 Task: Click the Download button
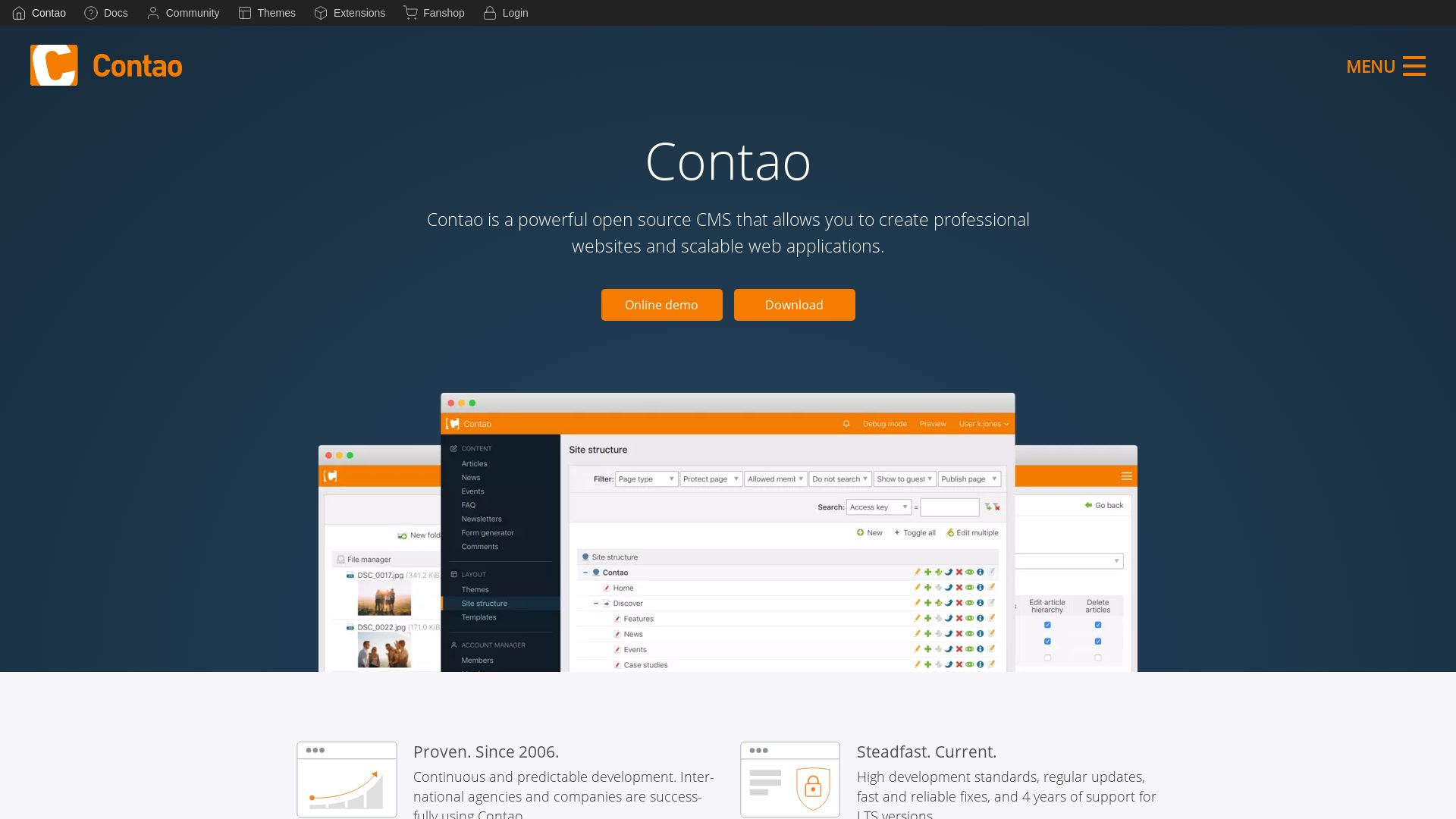point(795,305)
